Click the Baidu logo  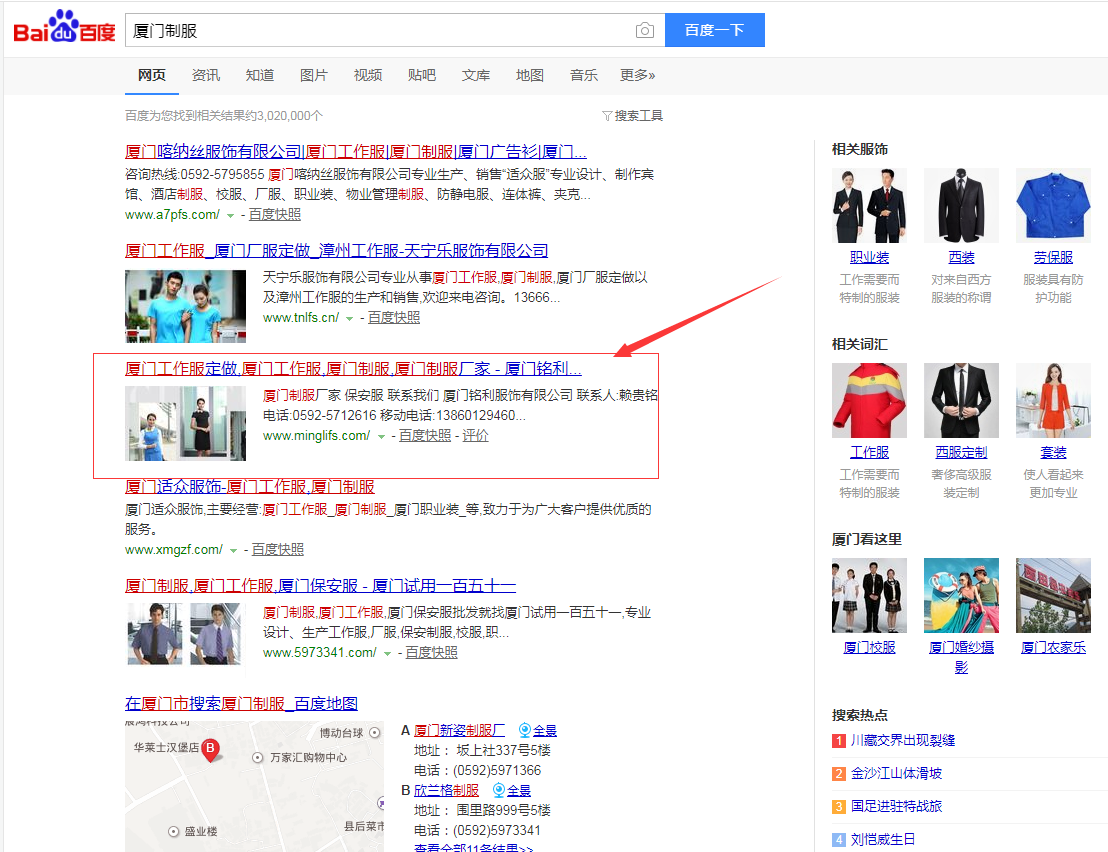[64, 29]
